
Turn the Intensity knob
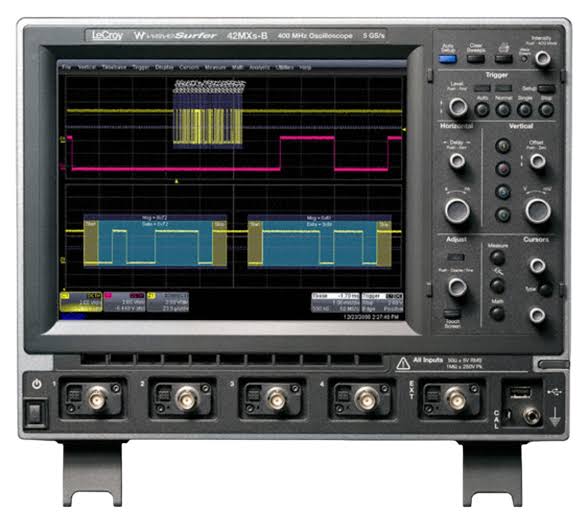click(542, 58)
